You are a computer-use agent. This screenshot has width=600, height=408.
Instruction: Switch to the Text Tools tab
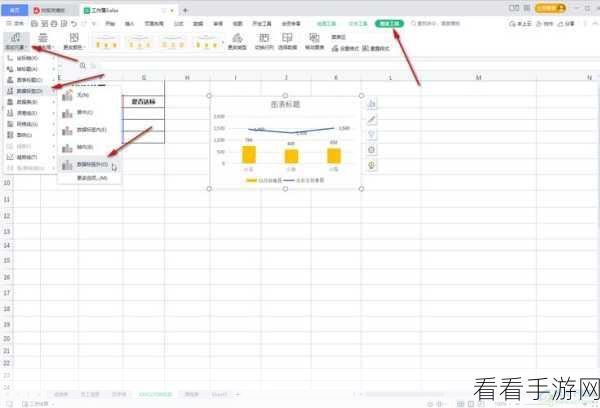pyautogui.click(x=358, y=23)
